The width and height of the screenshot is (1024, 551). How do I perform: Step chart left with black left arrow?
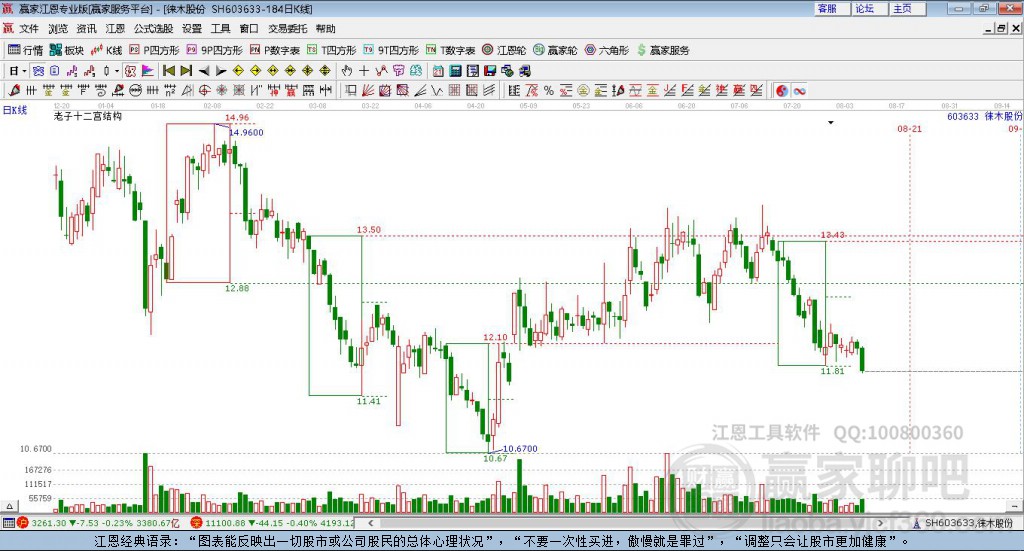click(204, 71)
